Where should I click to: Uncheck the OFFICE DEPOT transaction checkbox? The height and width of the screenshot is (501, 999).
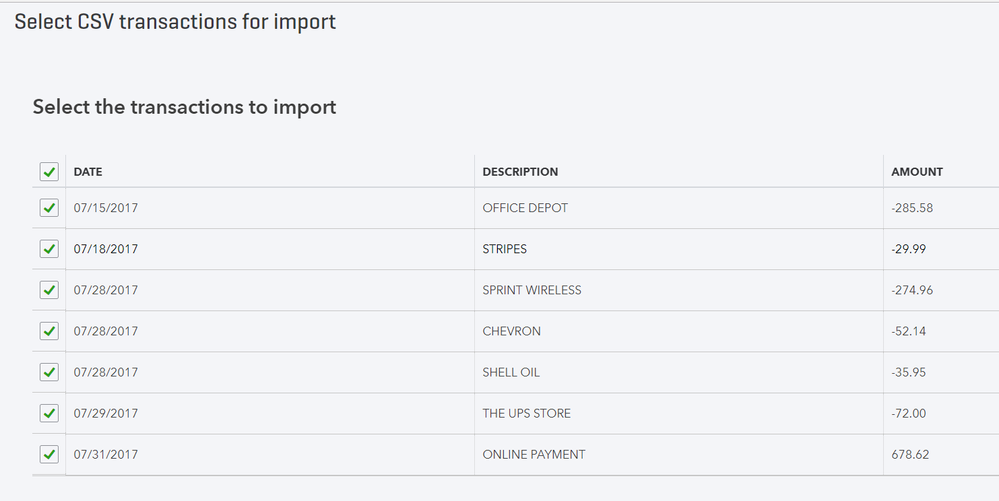[x=49, y=208]
